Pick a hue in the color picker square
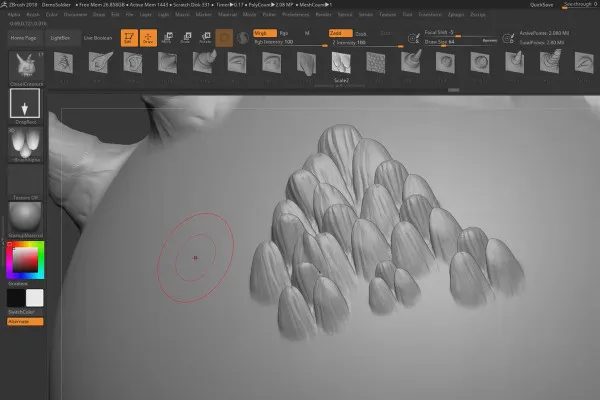Screen dimensions: 600x400 (25, 260)
